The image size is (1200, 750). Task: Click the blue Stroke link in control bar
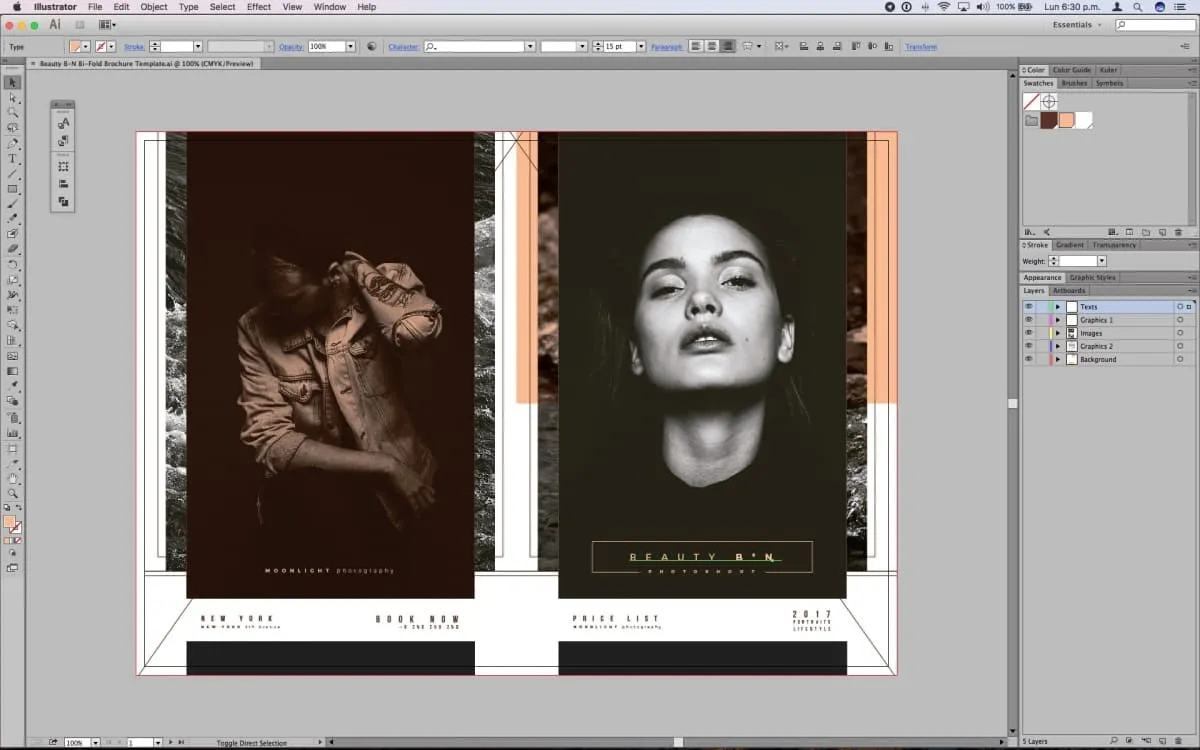(x=134, y=46)
